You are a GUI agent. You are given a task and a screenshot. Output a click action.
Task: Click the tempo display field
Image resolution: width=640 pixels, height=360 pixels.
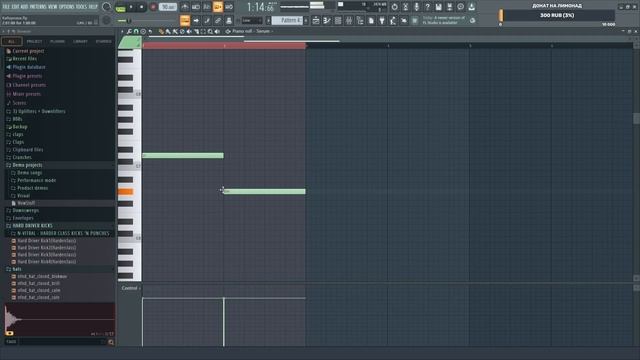coord(168,7)
